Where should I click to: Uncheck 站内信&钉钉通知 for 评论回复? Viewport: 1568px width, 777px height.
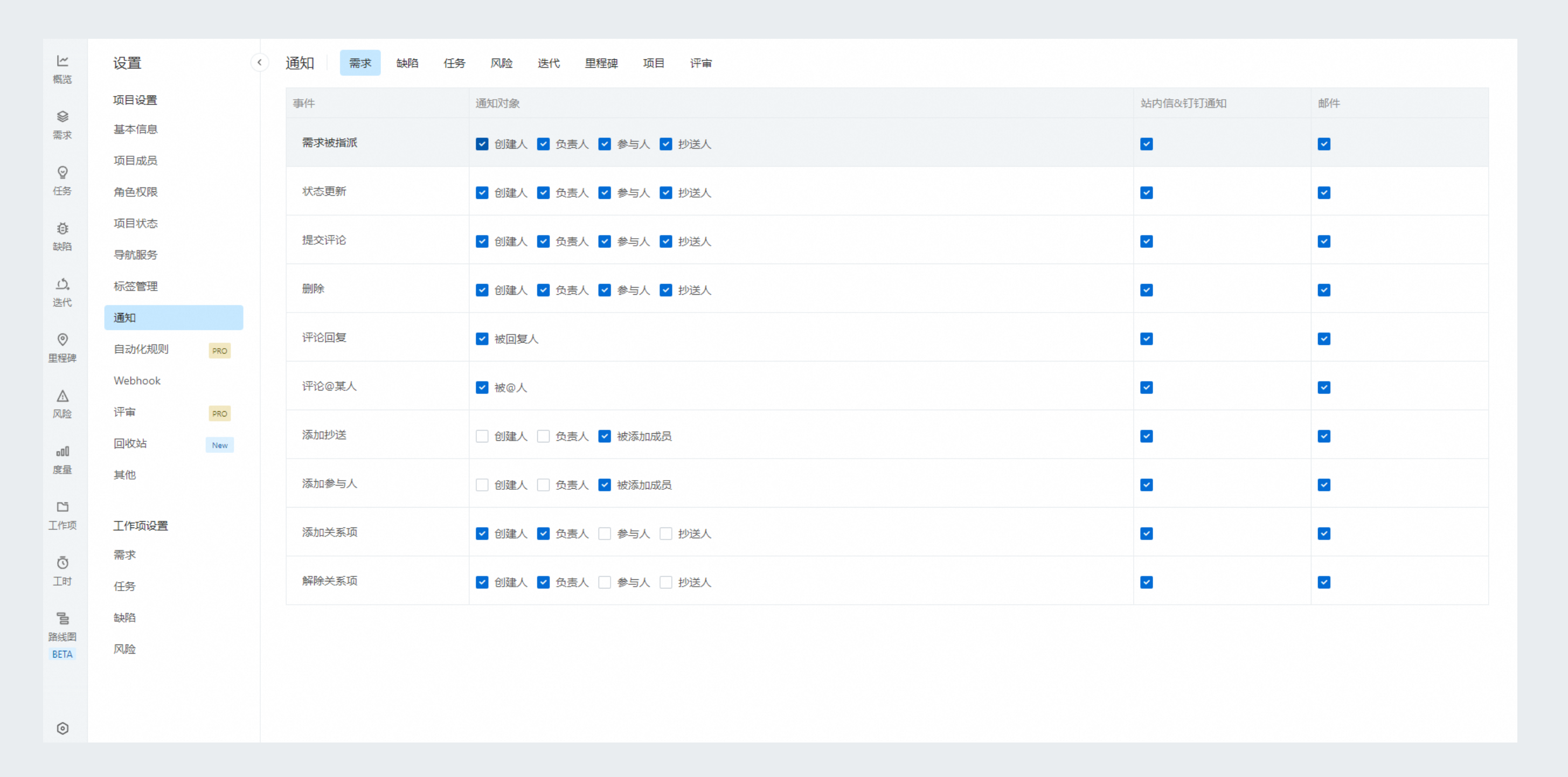[1147, 339]
